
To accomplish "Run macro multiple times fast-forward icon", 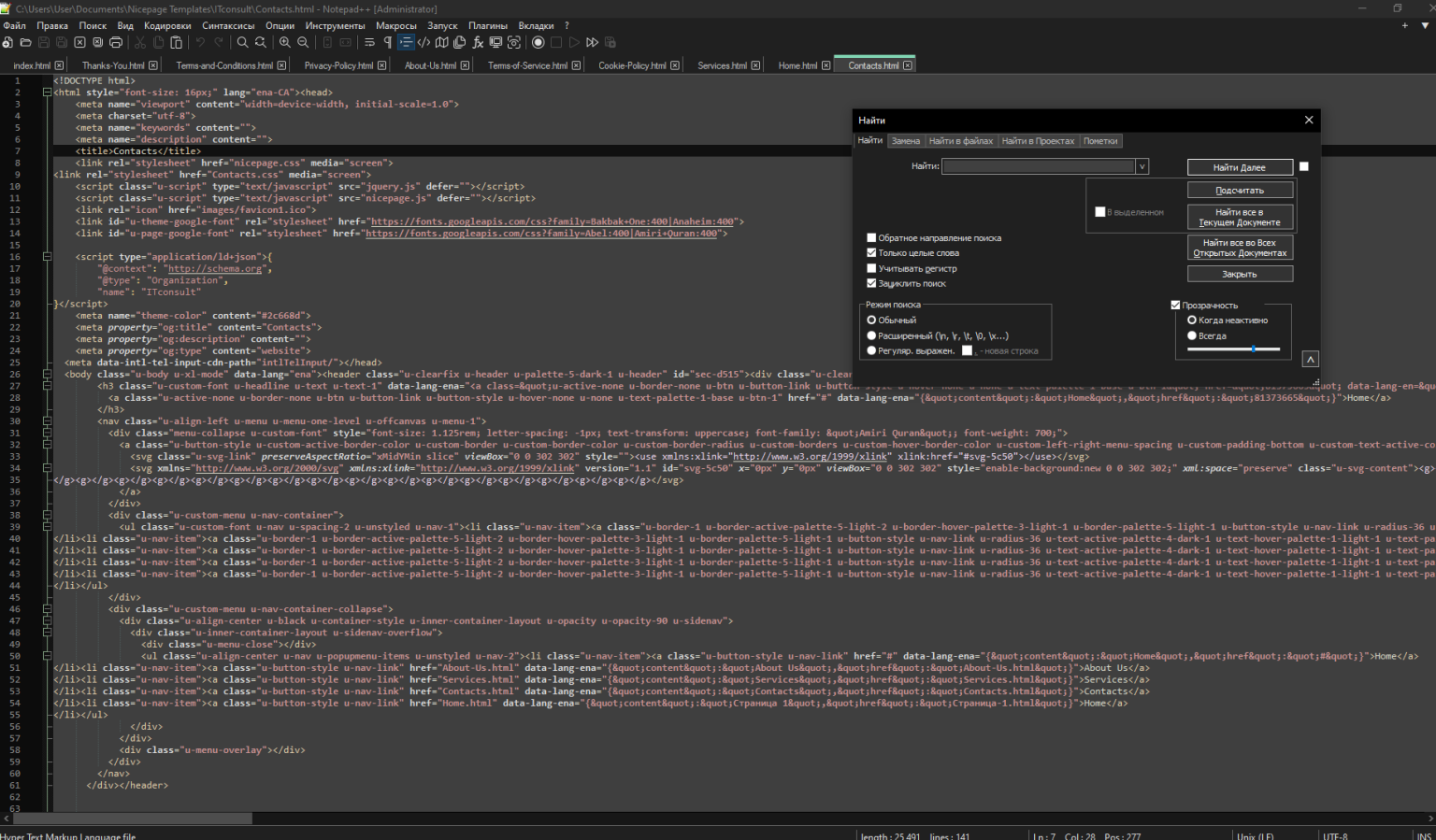I will [592, 42].
